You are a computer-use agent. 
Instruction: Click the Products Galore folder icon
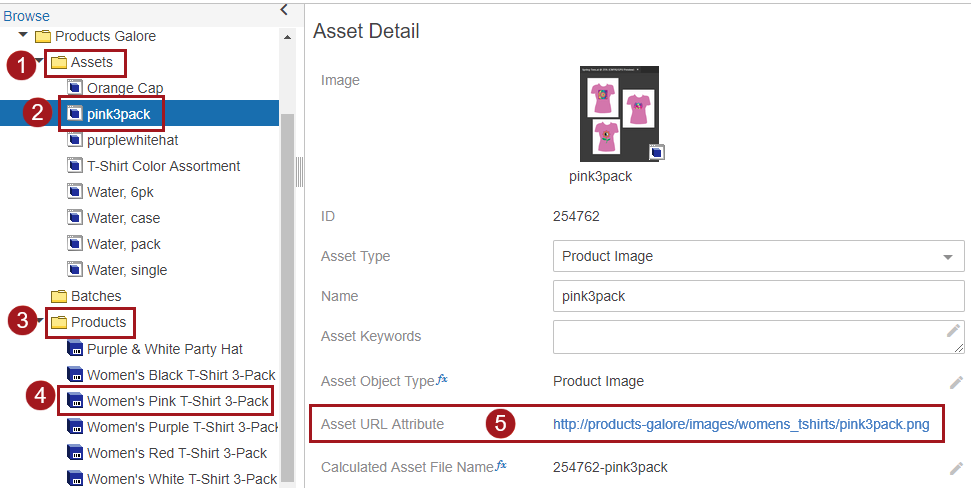click(43, 36)
